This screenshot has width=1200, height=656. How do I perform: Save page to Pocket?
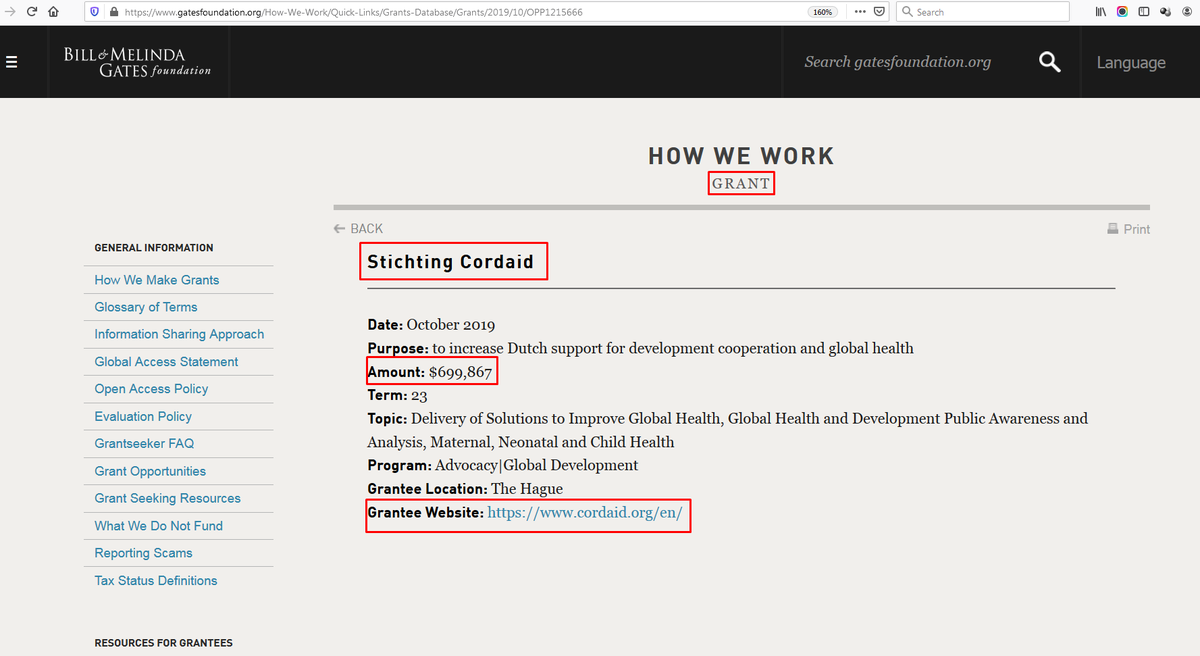(879, 12)
